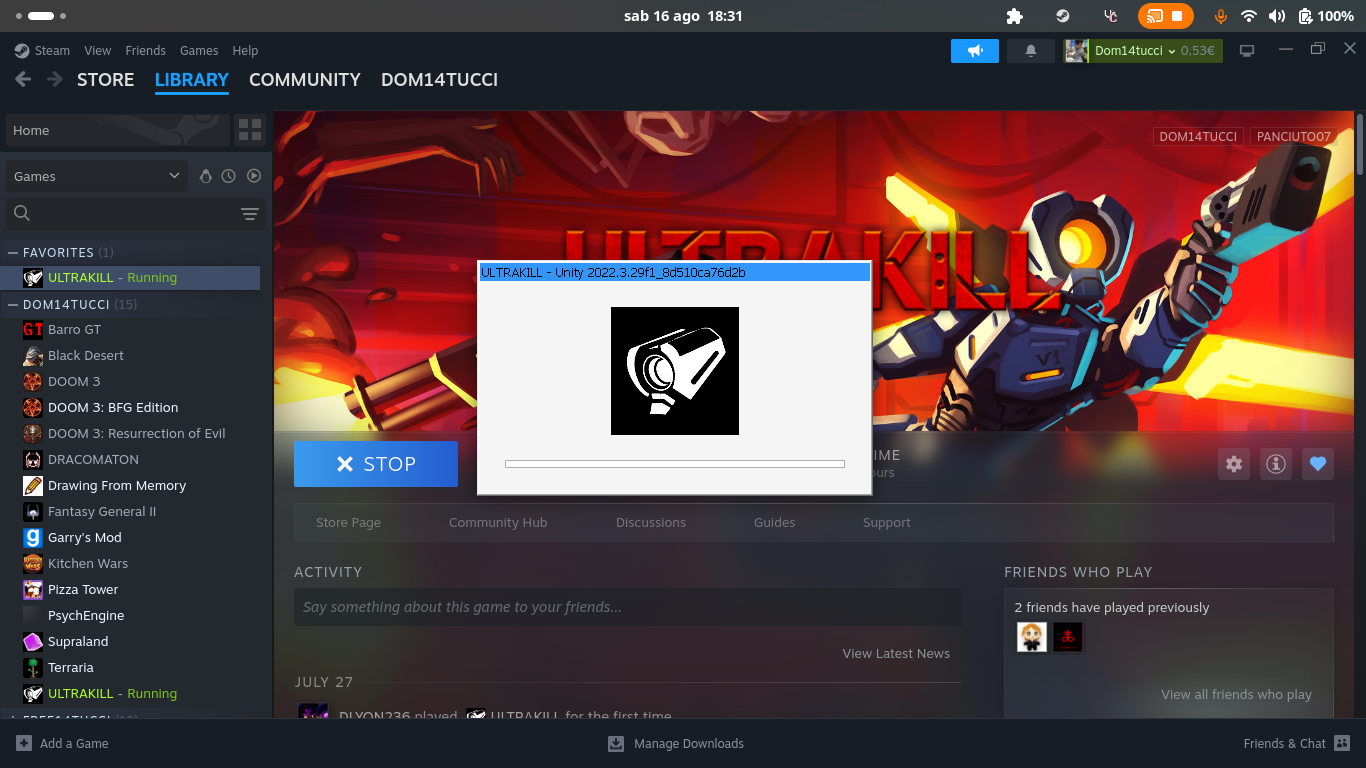Click the Manage Downloads icon
The image size is (1366, 768).
616,743
